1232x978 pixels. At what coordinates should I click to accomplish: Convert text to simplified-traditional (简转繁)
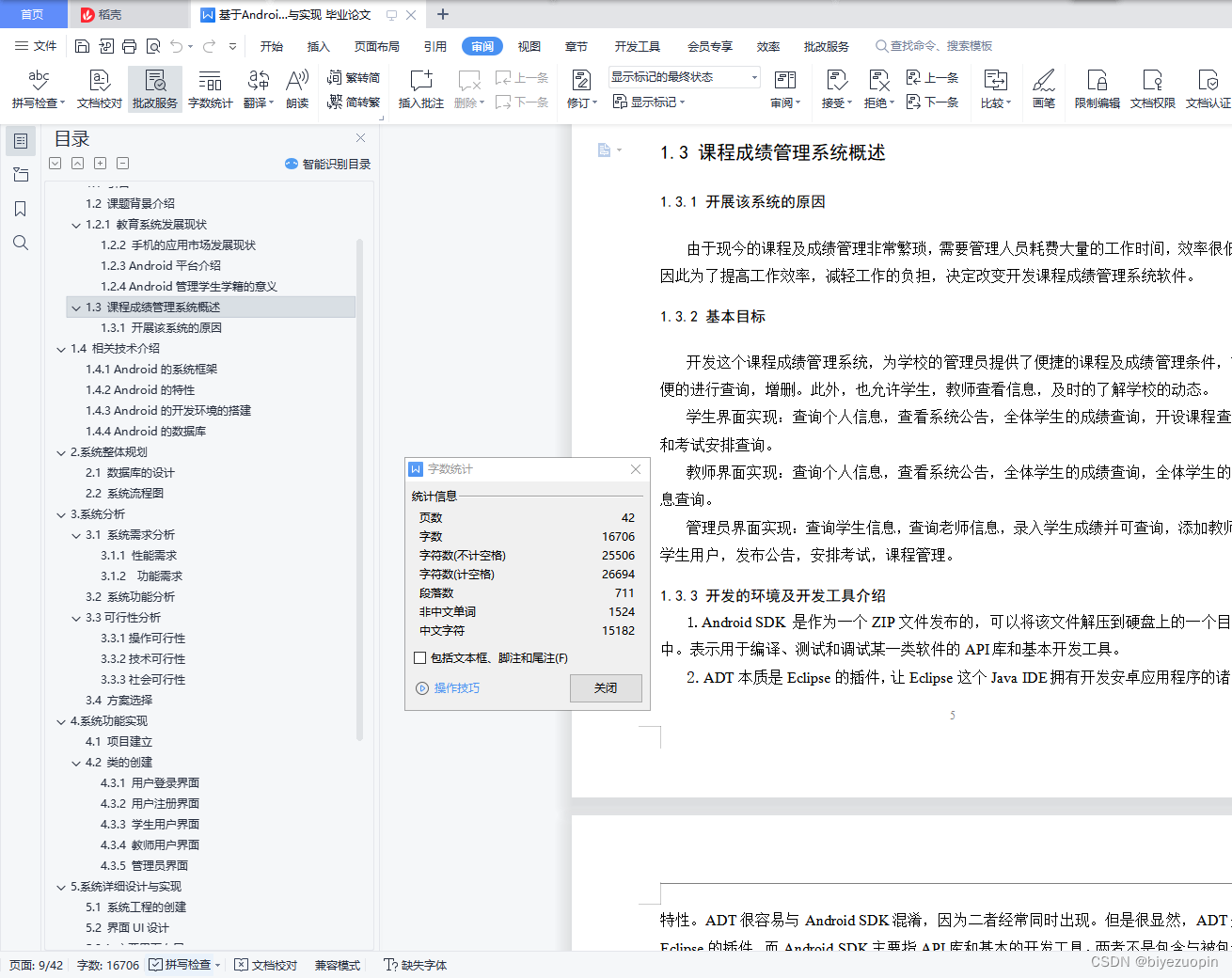[354, 102]
